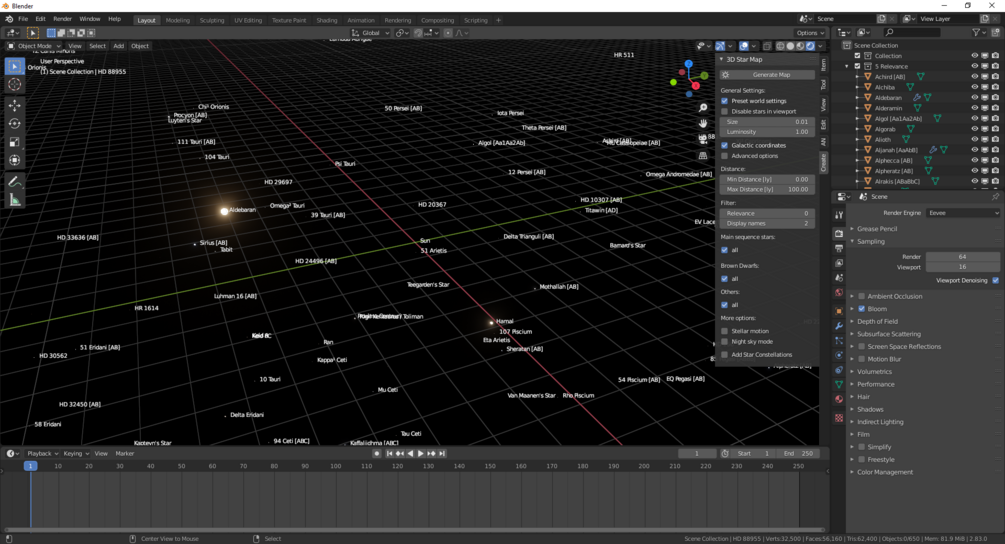Expand the Volumetrics panel

point(874,372)
